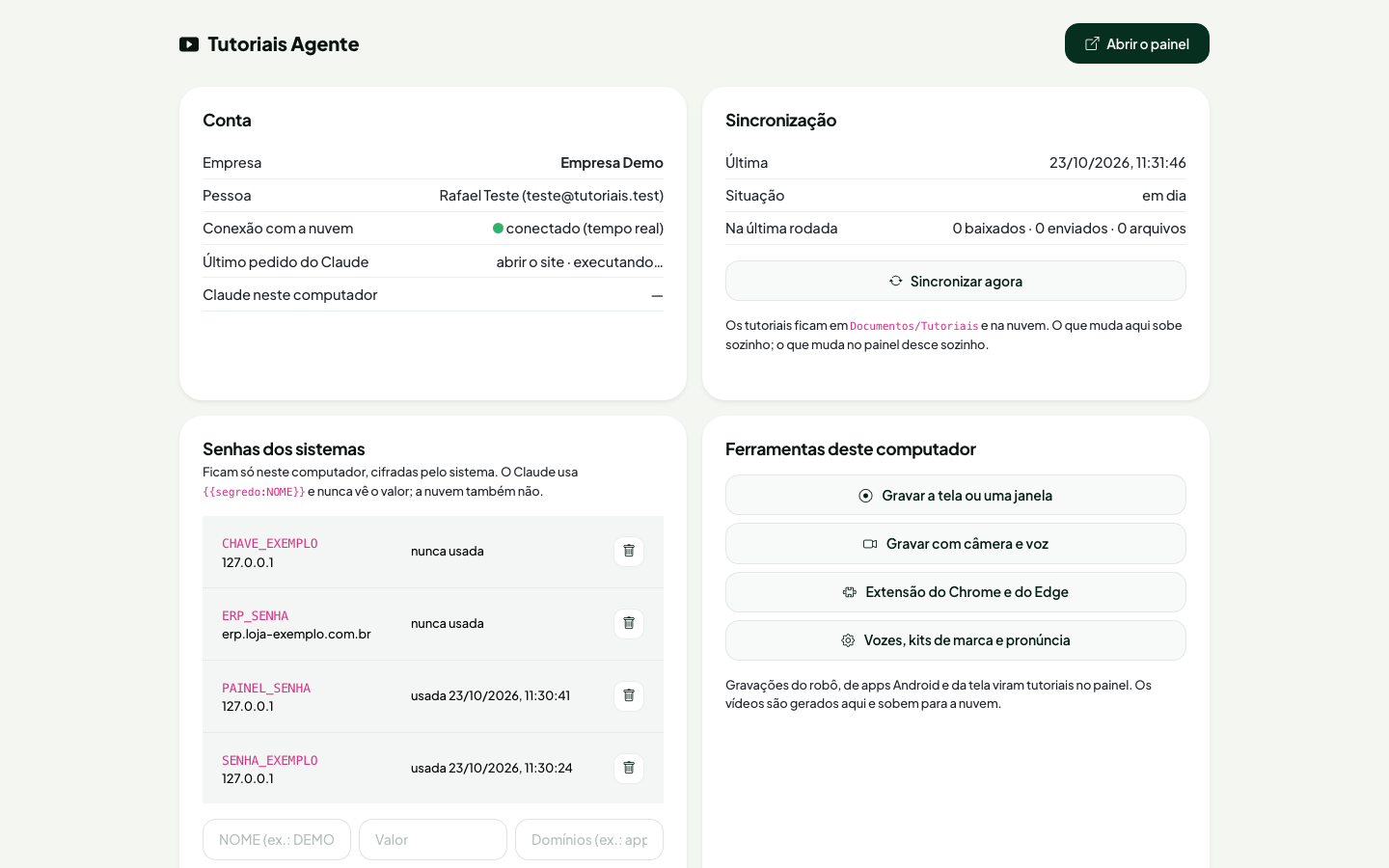
Task: Click the abrir o site · executando… value
Action: 580,262
